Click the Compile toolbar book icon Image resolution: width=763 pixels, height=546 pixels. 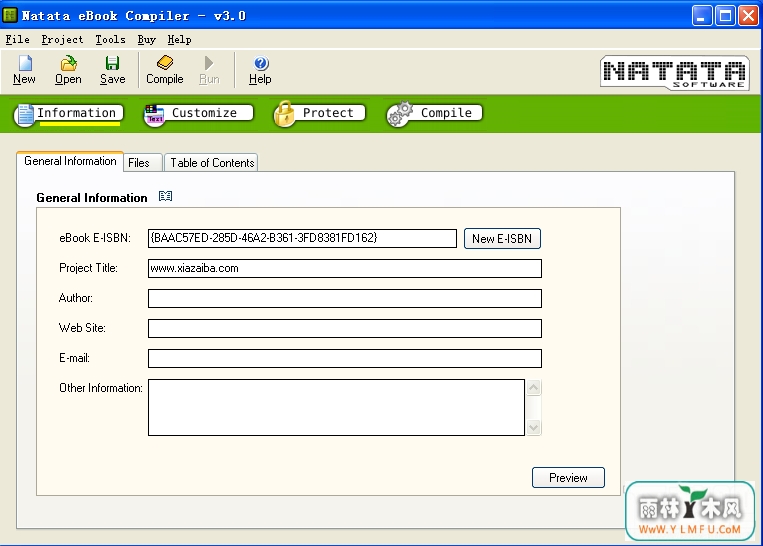point(164,70)
